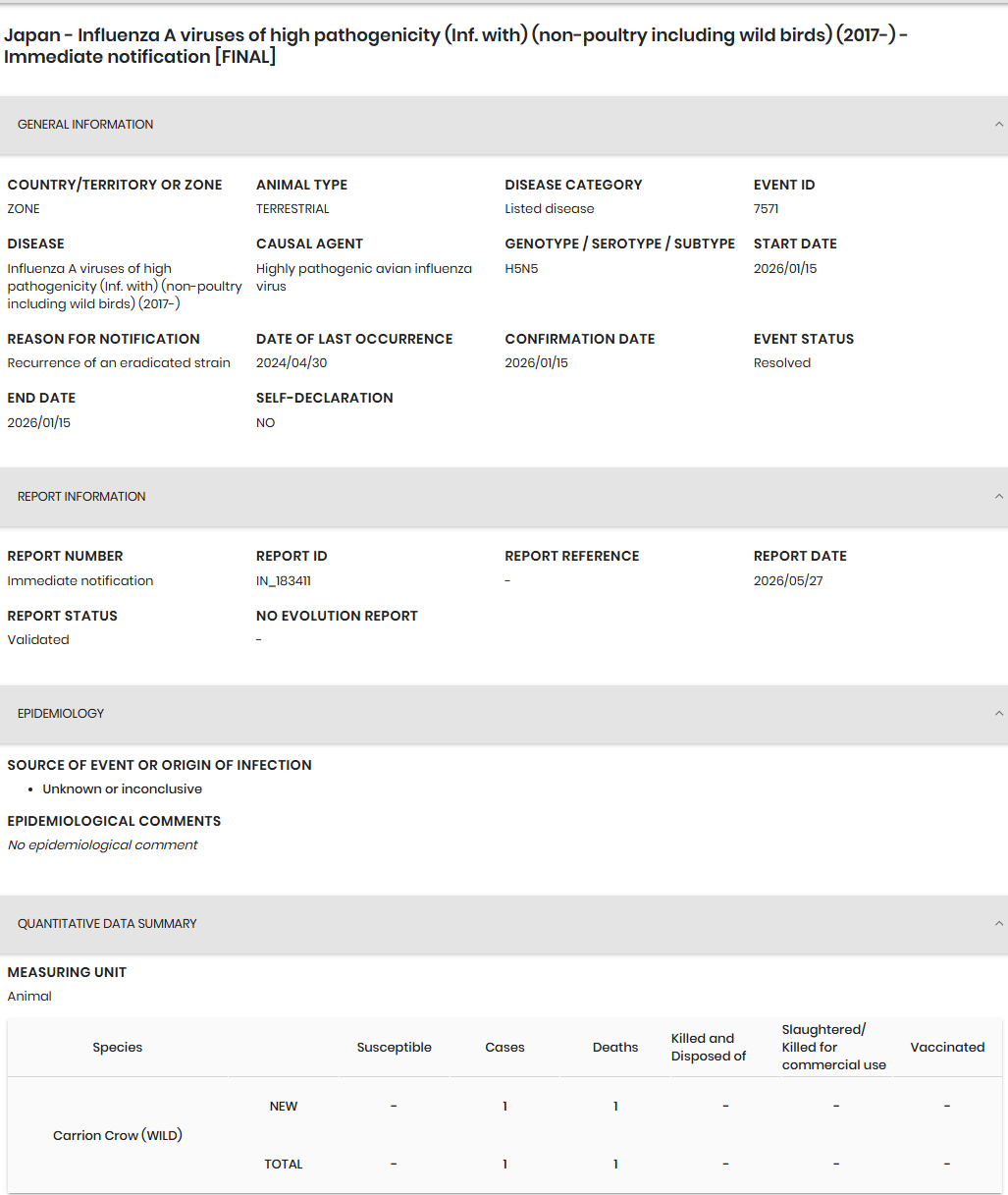
Task: Click the Vaccinated column header
Action: pyautogui.click(x=947, y=1048)
